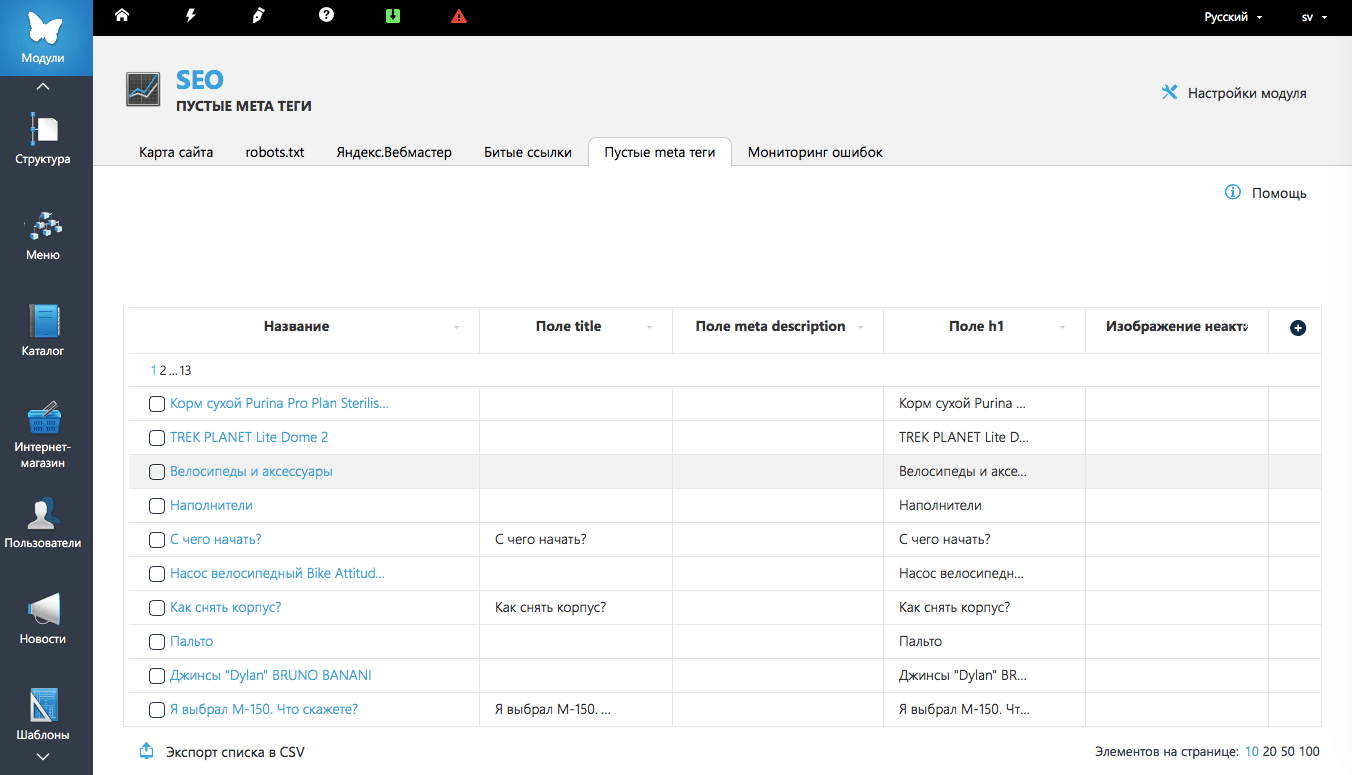Open the Поле title column dropdown arrow
This screenshot has width=1352, height=775.
[x=650, y=328]
